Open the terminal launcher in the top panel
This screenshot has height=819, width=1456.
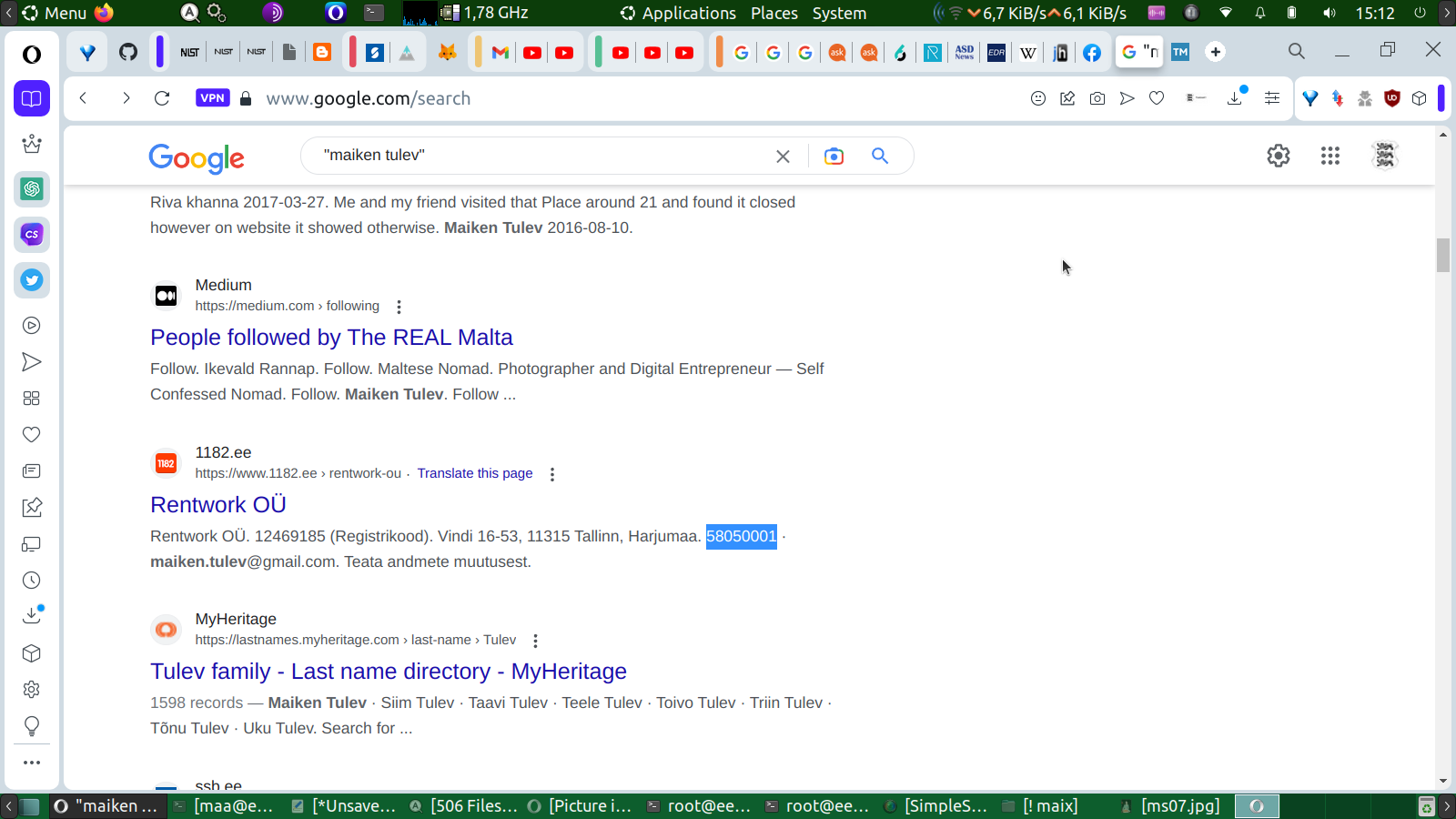pyautogui.click(x=374, y=13)
